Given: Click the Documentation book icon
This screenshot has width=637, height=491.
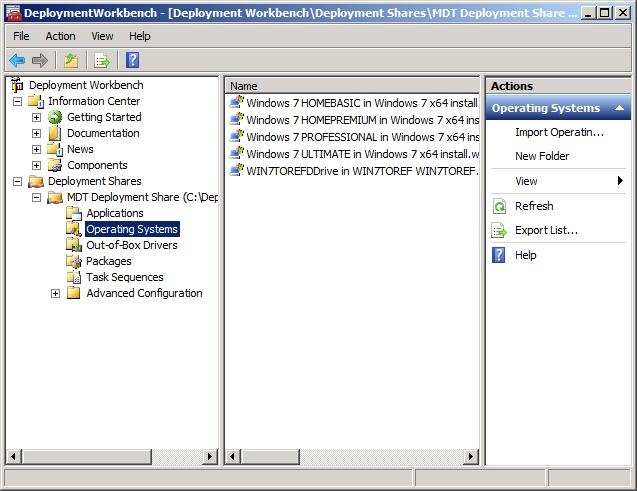Looking at the screenshot, I should tap(55, 133).
